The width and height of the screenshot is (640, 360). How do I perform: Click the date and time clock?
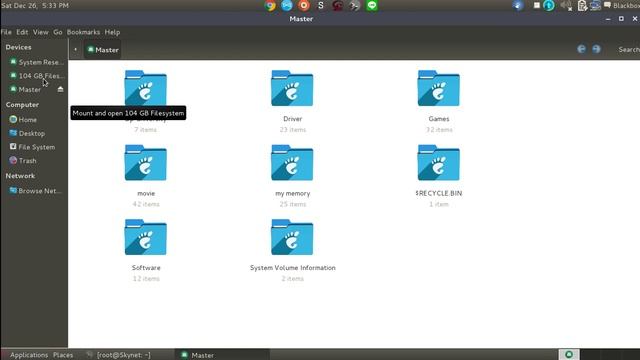35,5
